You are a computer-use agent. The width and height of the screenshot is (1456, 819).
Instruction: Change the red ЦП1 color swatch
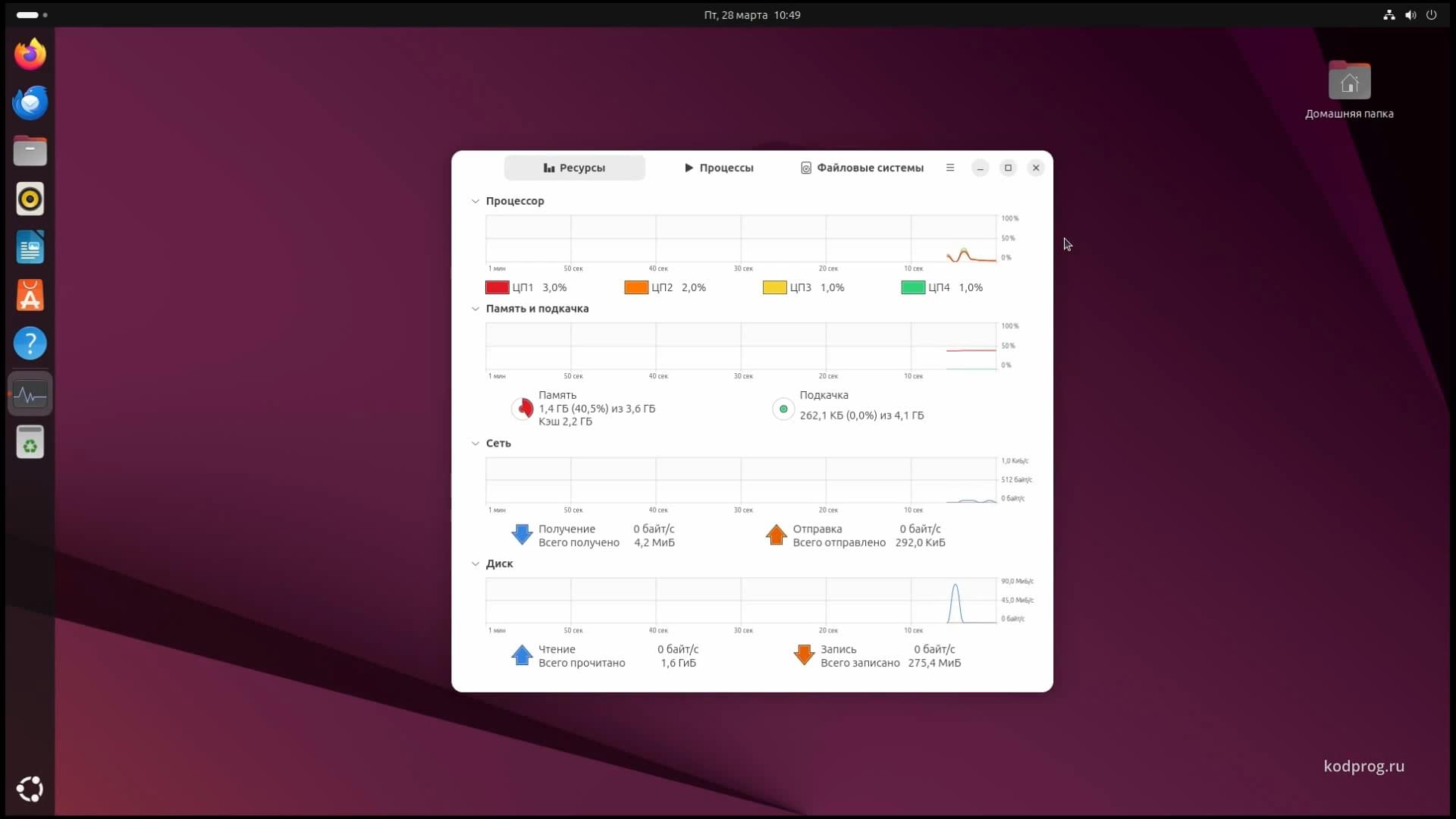[497, 287]
